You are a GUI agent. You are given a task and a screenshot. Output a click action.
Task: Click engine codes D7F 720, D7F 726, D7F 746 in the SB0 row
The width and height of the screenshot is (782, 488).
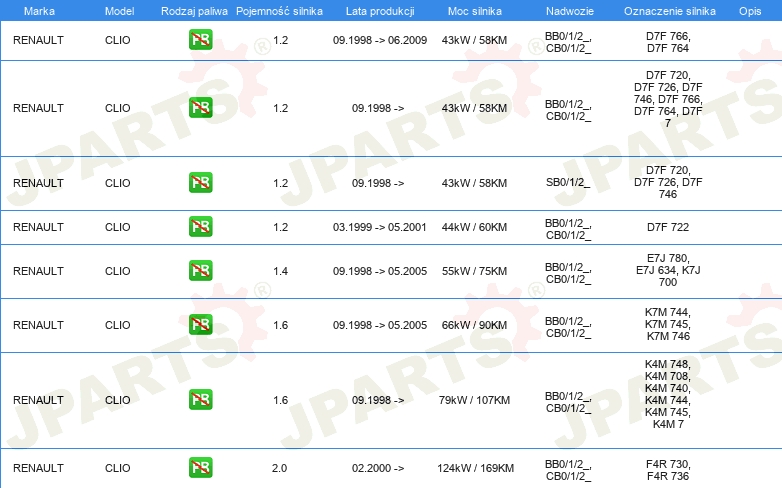(x=668, y=182)
